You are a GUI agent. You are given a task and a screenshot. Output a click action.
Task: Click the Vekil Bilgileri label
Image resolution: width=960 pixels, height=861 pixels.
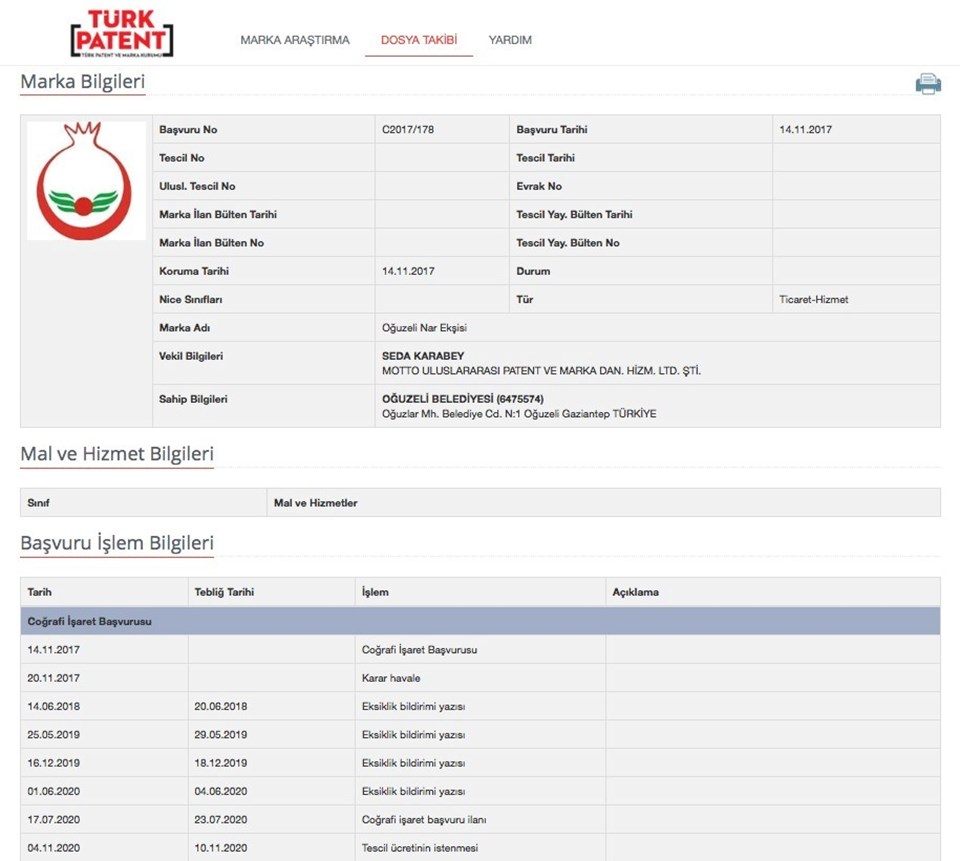point(191,356)
